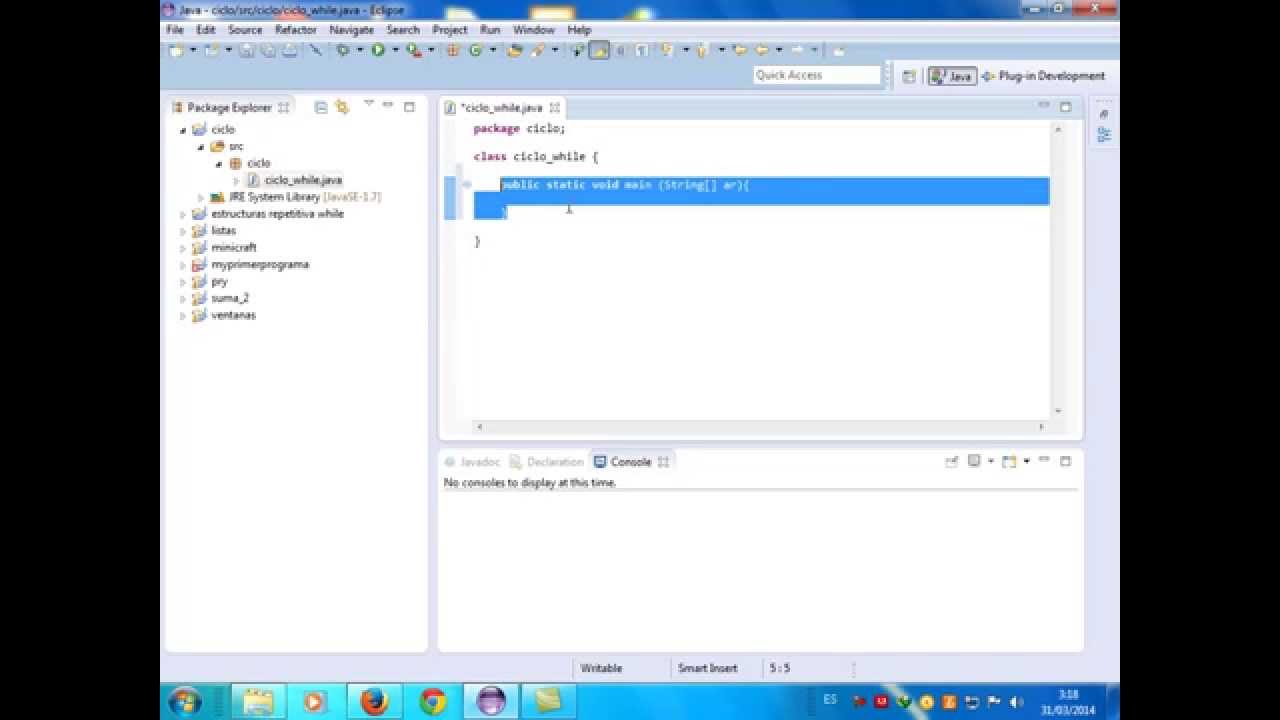1280x720 pixels.
Task: Open the Refactor menu
Action: pos(296,30)
